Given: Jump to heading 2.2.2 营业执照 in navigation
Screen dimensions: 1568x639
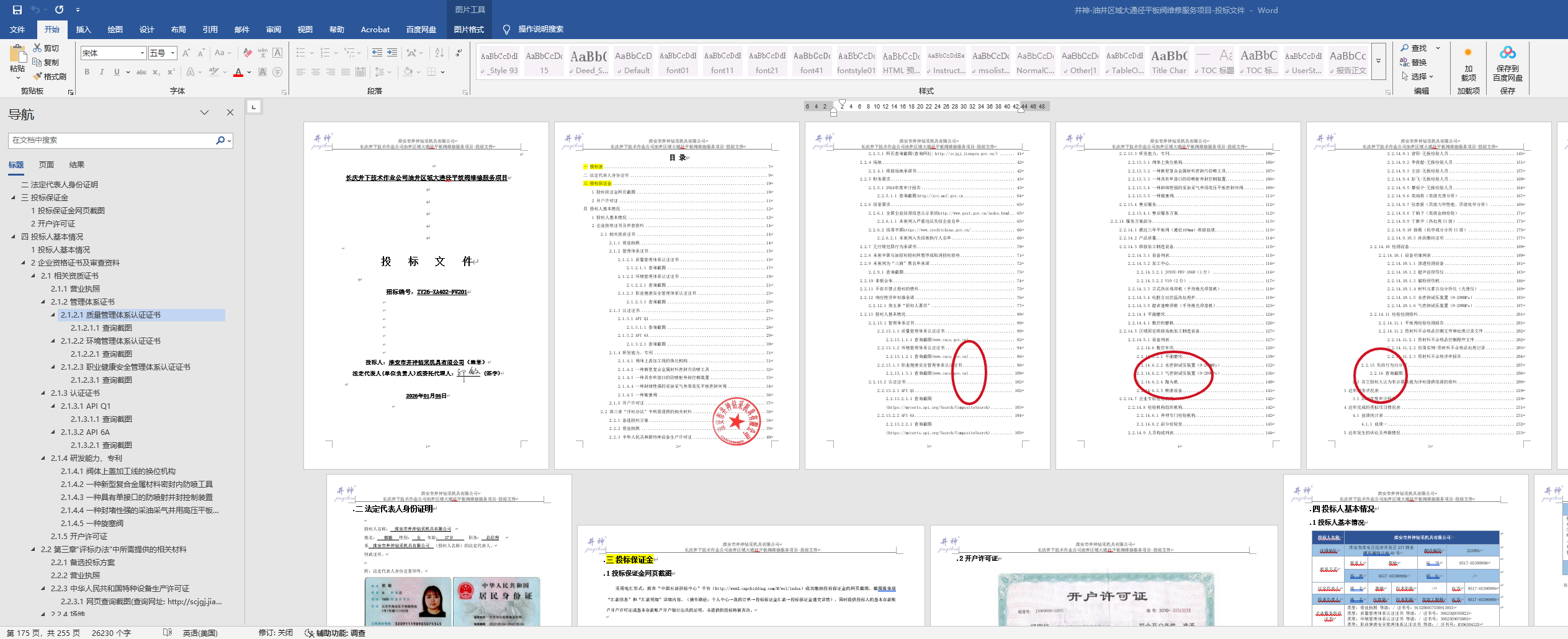Looking at the screenshot, I should 75,576.
